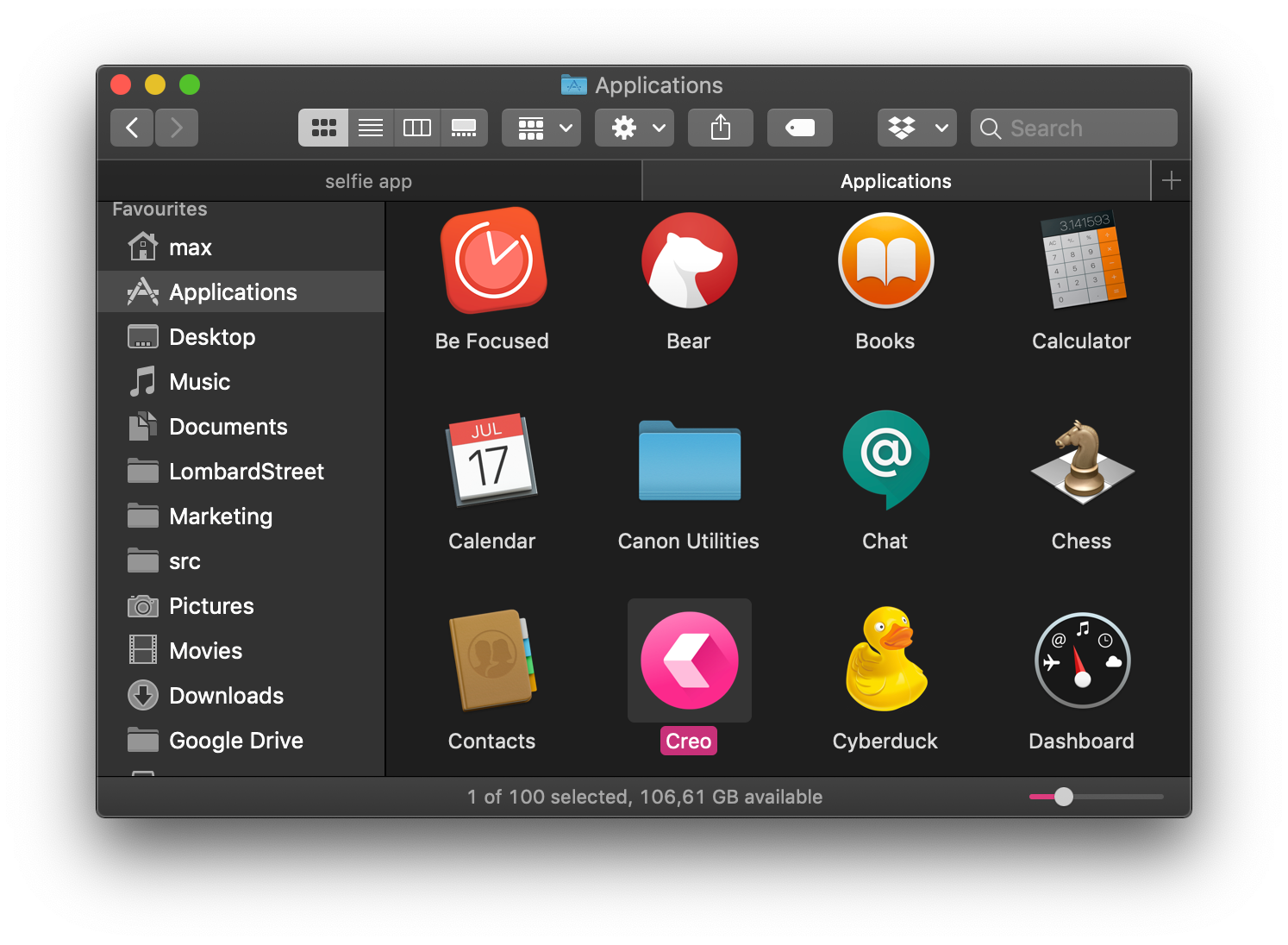Switch to list view mode

pyautogui.click(x=371, y=128)
